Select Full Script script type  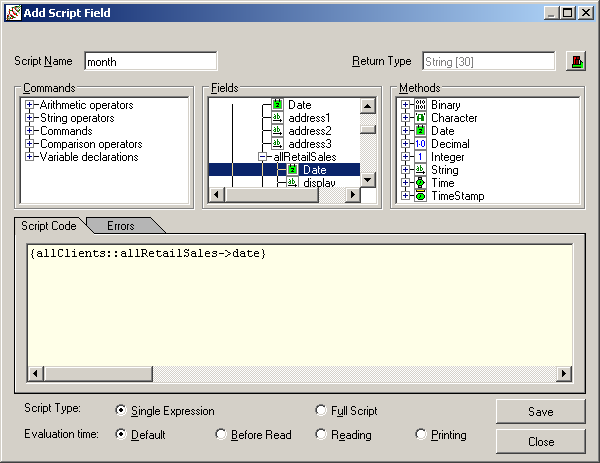321,410
